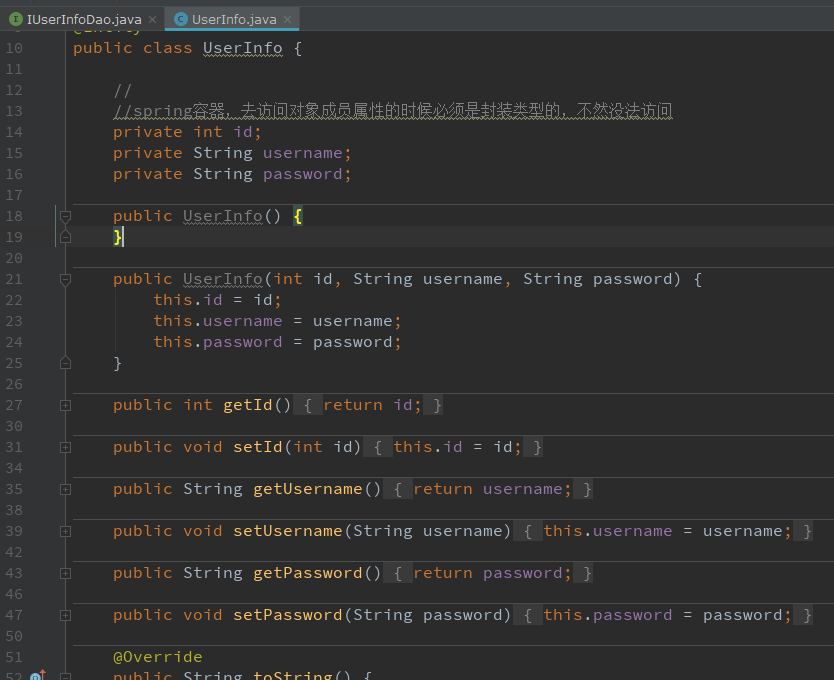Click 'private int id;' declaration
The height and width of the screenshot is (680, 834).
coord(187,132)
